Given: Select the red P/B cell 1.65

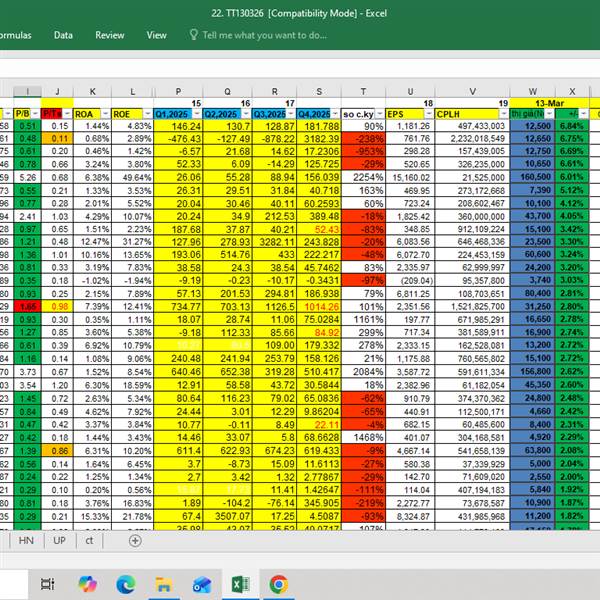Looking at the screenshot, I should coord(27,307).
